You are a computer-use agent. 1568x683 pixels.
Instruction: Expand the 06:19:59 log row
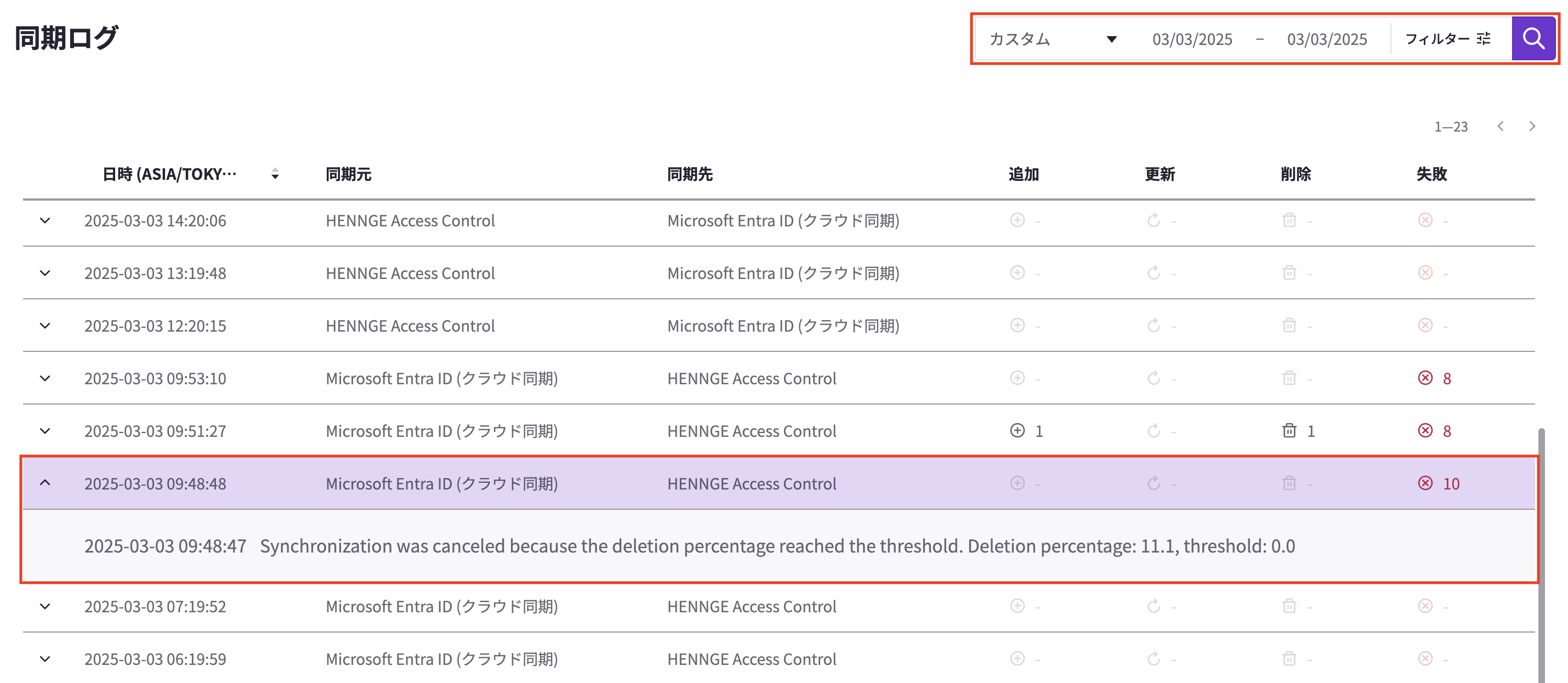click(x=45, y=659)
